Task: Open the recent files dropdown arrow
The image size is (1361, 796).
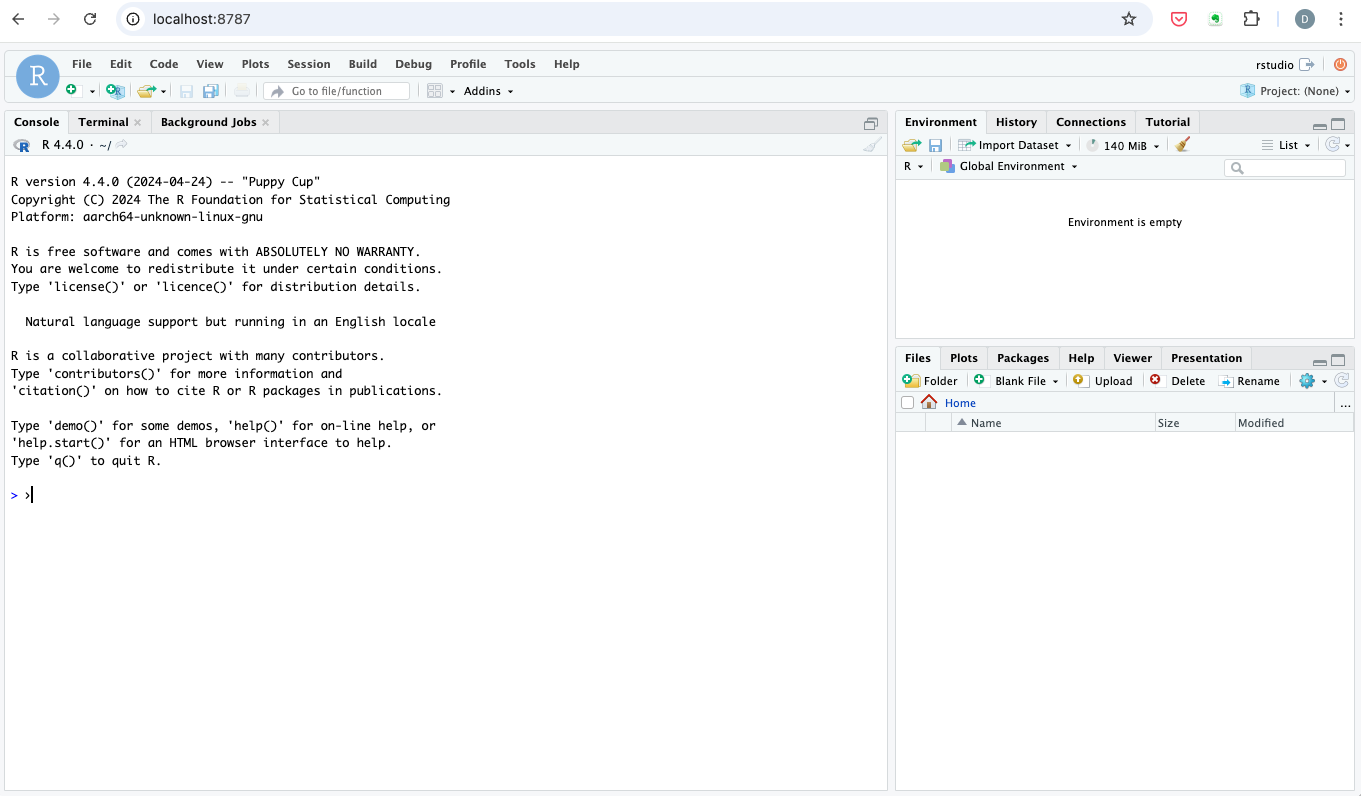Action: (164, 91)
